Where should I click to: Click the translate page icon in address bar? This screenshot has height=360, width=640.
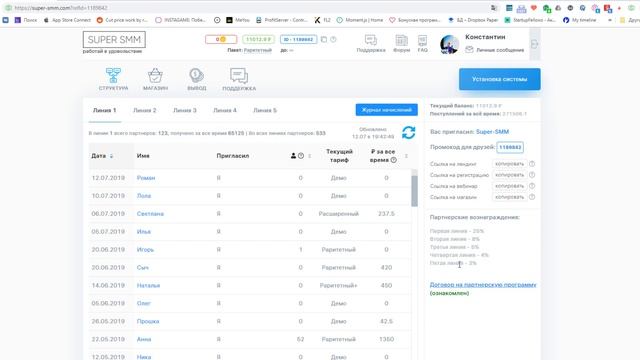coord(494,8)
